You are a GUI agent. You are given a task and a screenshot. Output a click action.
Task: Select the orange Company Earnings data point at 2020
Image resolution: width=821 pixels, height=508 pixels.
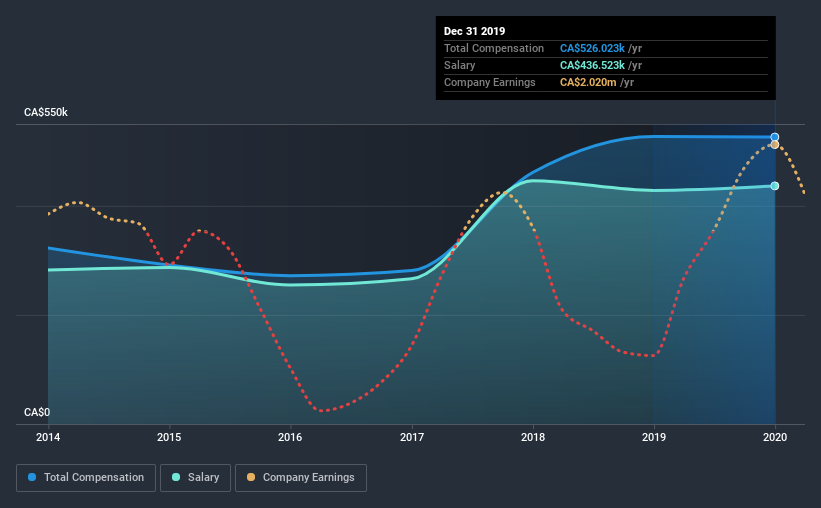point(775,145)
